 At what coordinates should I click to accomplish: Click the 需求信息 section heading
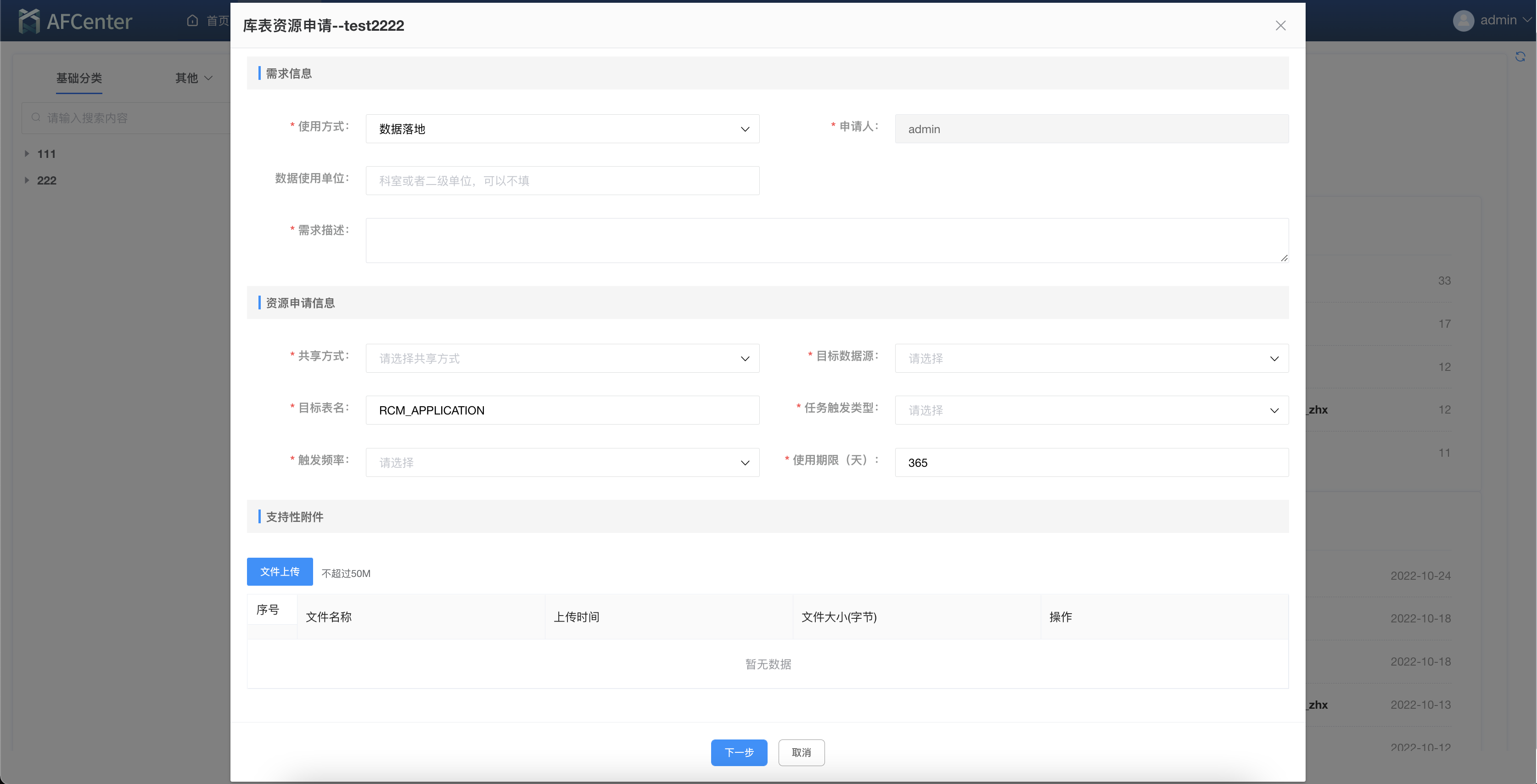289,73
